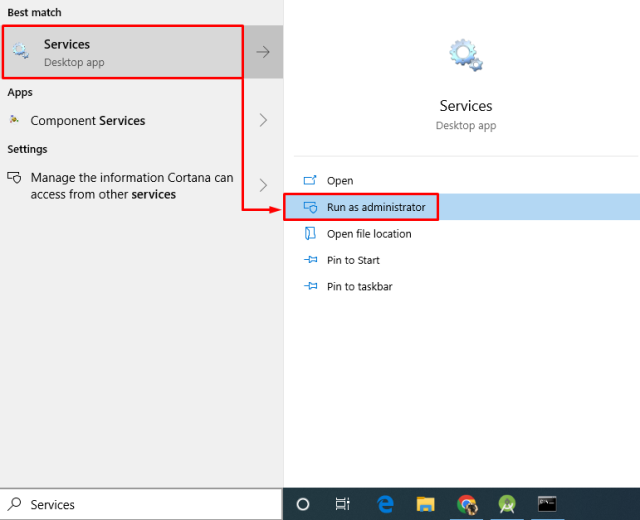Click the Cortana circle icon in taskbar
This screenshot has width=640, height=520.
pyautogui.click(x=303, y=504)
